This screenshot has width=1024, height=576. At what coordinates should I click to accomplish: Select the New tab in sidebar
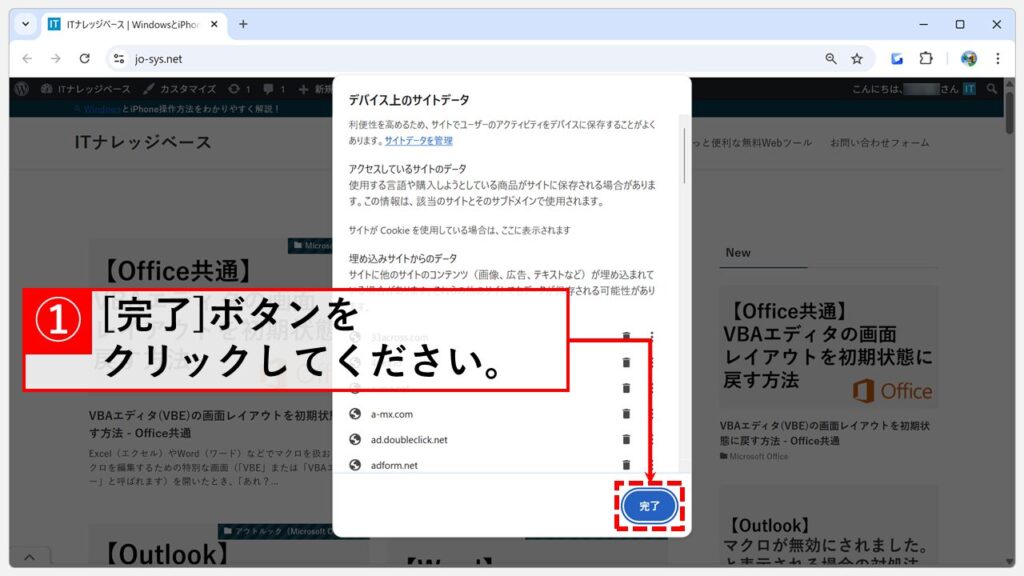click(738, 253)
